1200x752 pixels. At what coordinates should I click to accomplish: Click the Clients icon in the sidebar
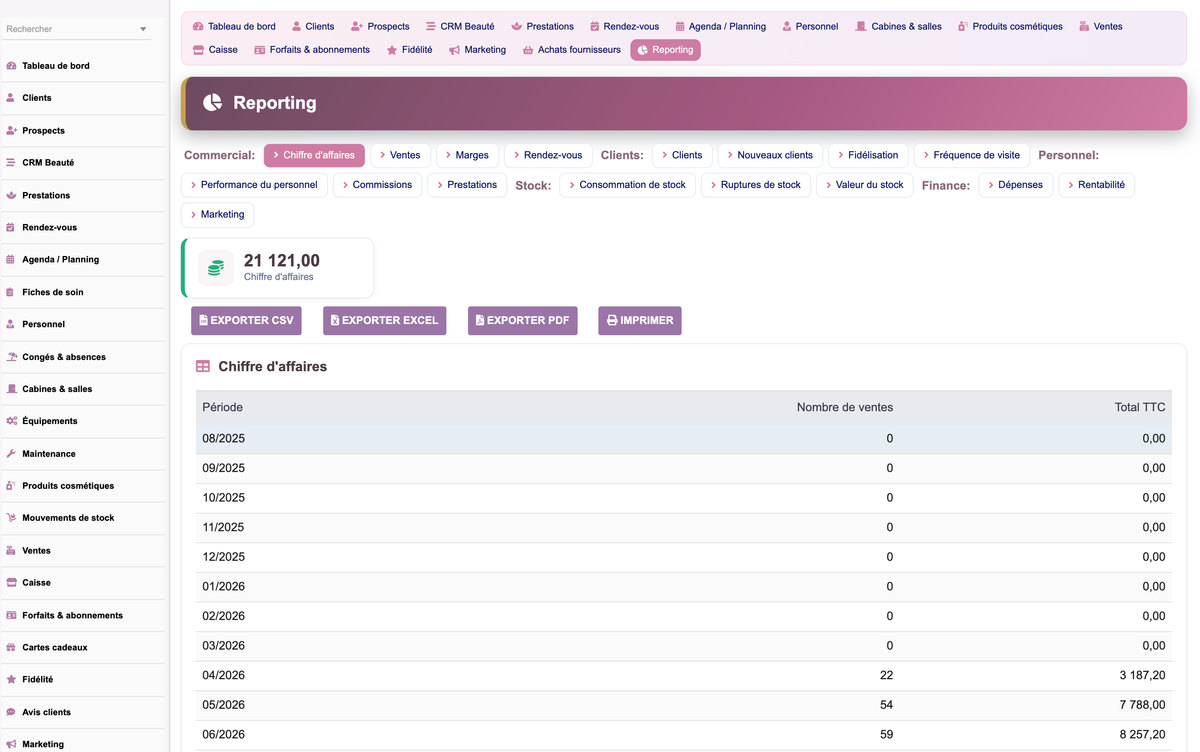click(11, 98)
